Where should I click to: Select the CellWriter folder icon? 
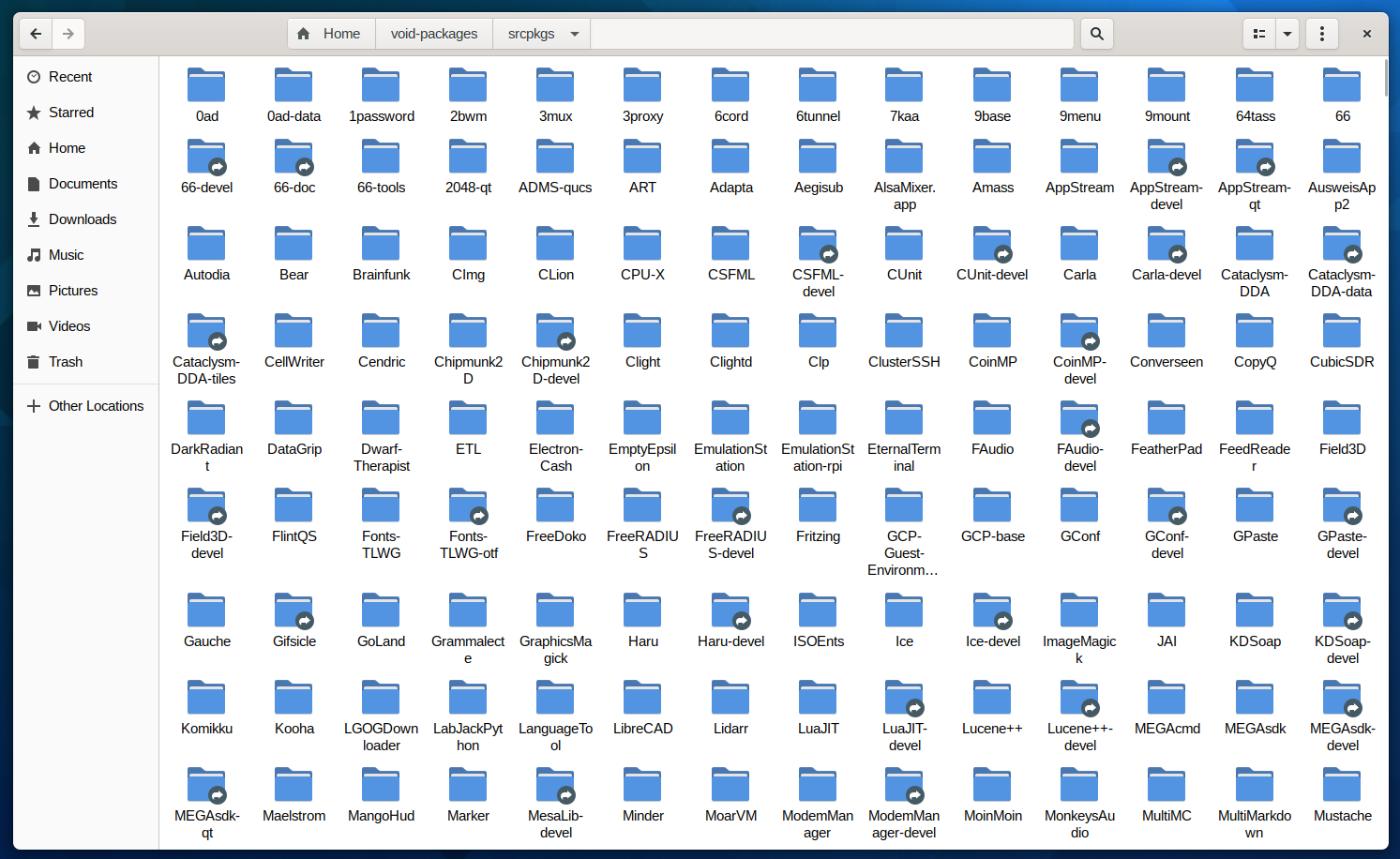pos(294,330)
